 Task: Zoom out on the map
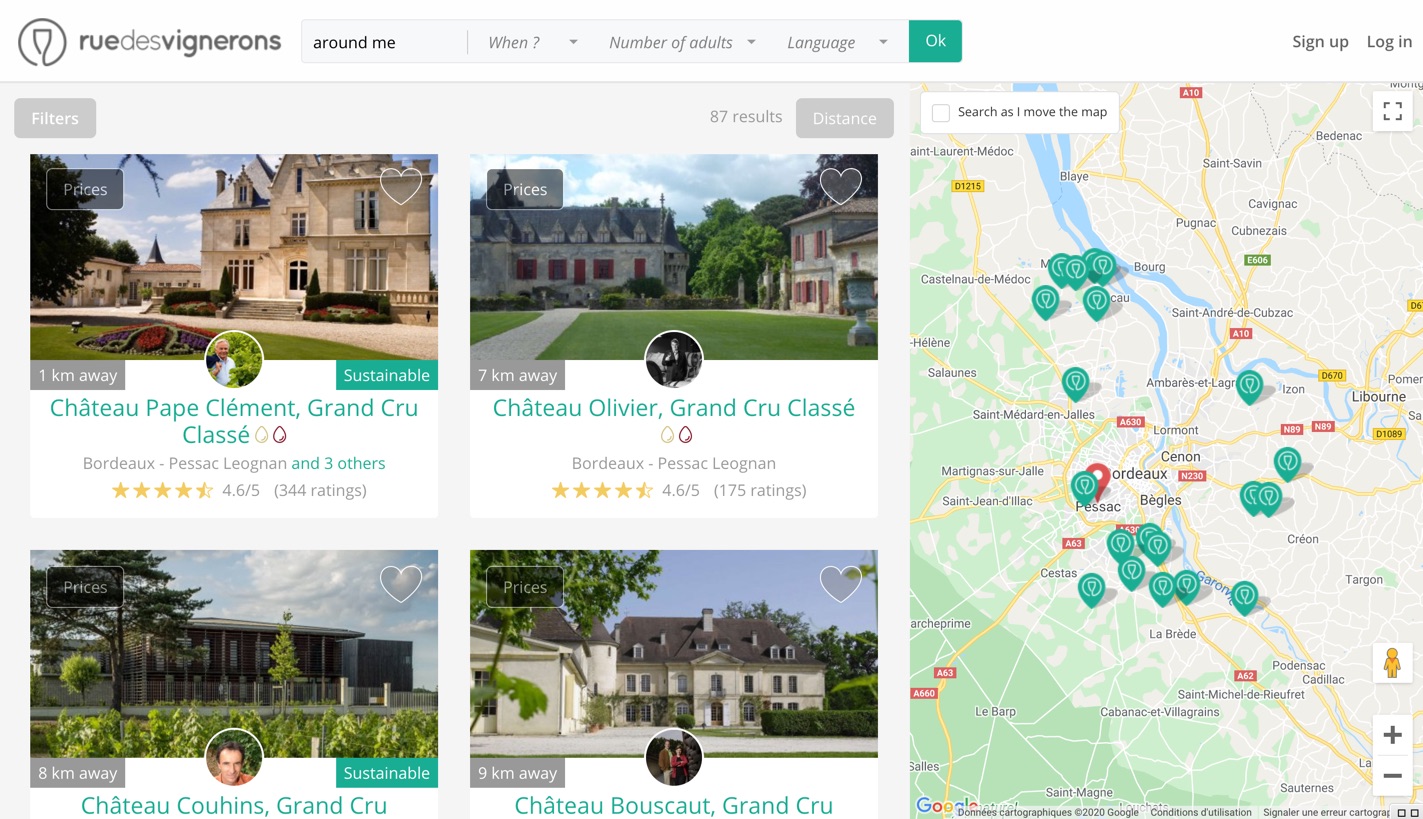coord(1392,775)
